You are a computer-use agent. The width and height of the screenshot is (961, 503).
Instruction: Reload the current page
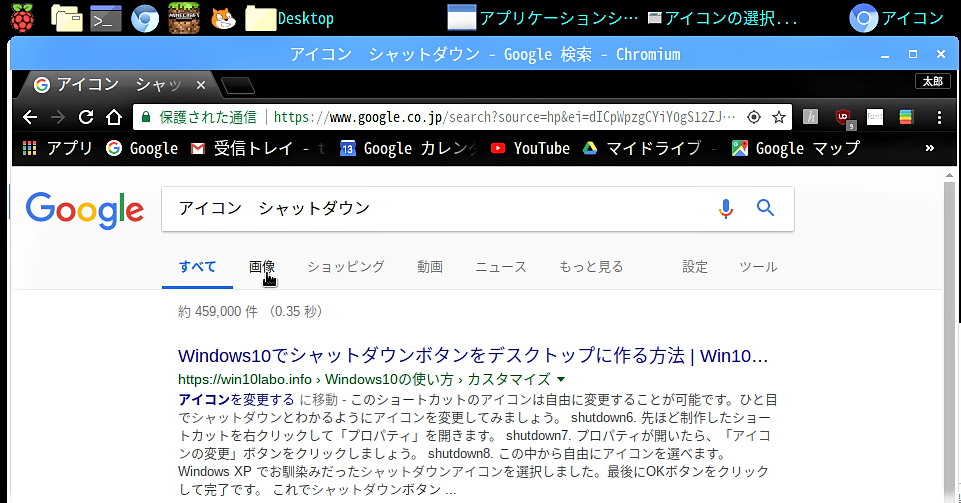pyautogui.click(x=86, y=117)
